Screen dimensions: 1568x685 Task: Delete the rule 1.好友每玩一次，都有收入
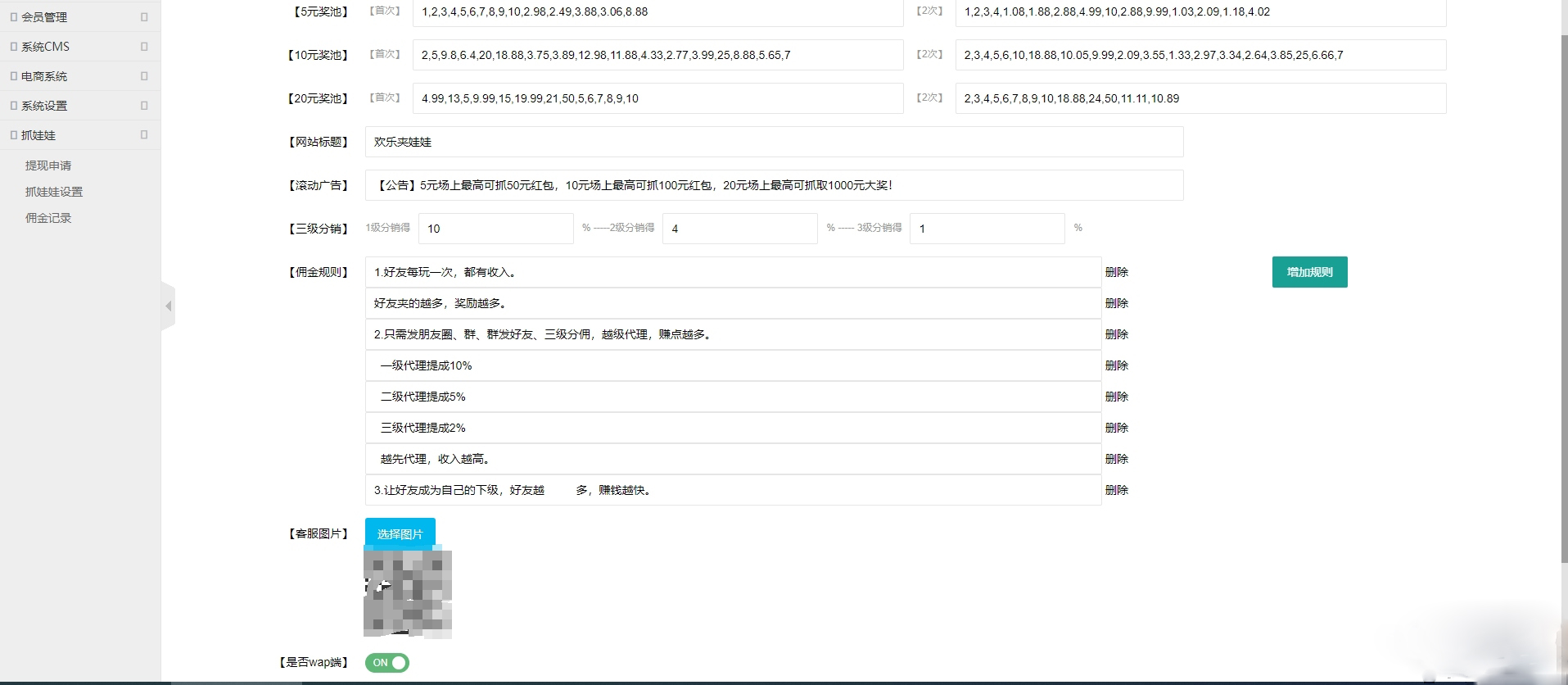pos(1116,272)
